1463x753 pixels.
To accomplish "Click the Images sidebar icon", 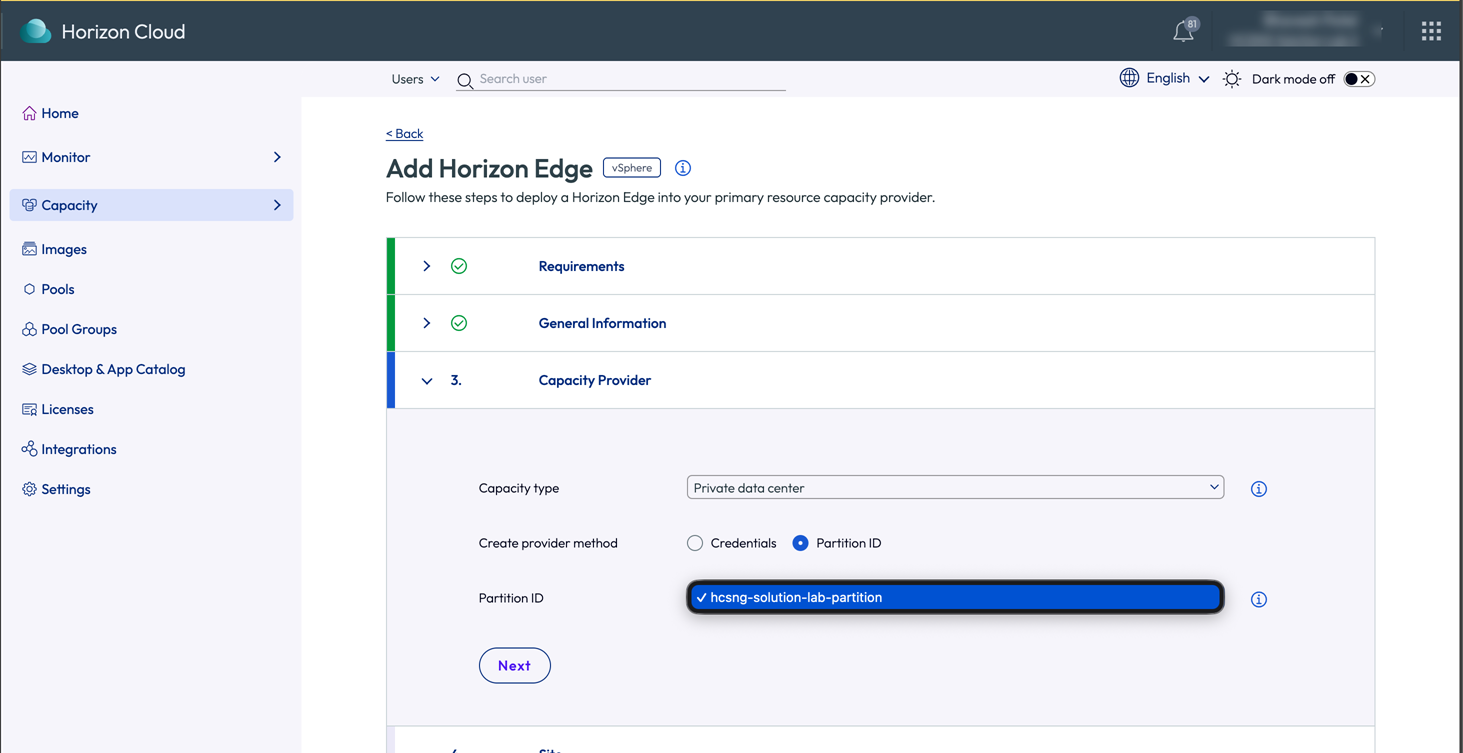I will [x=29, y=249].
